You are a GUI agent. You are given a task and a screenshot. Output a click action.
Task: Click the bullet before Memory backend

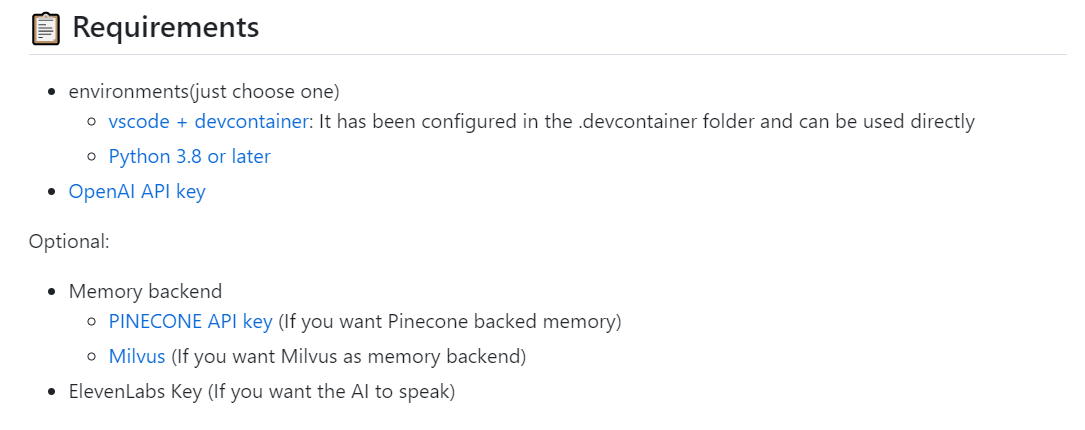coord(52,293)
